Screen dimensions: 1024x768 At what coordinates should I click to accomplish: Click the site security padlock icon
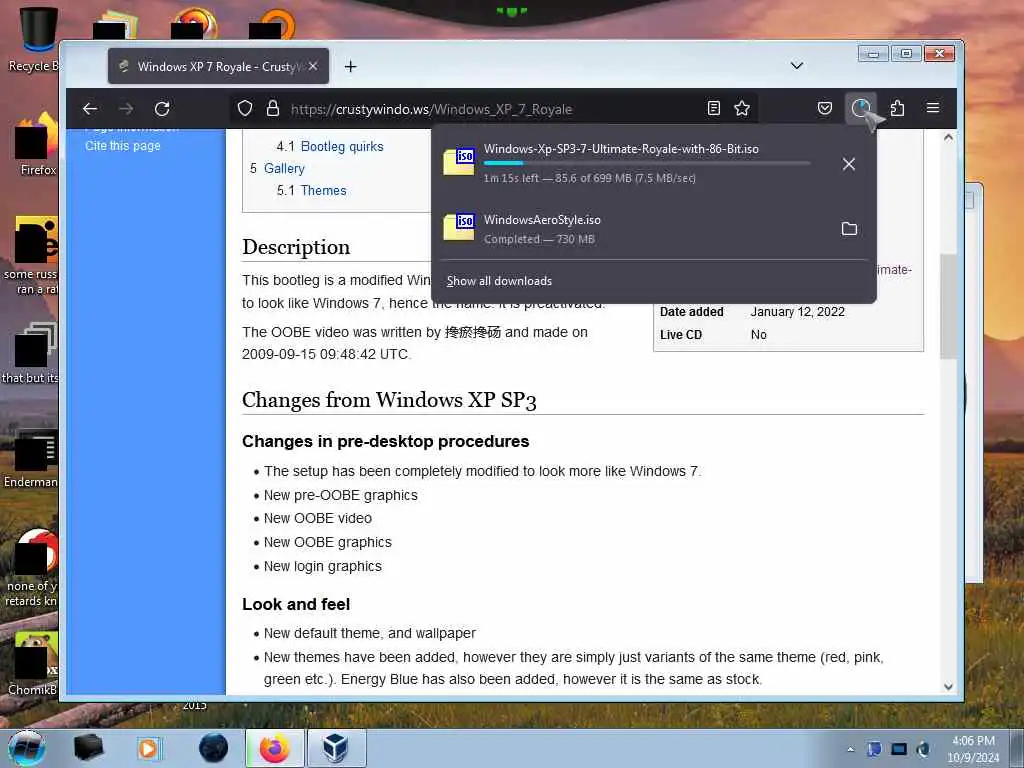[273, 108]
